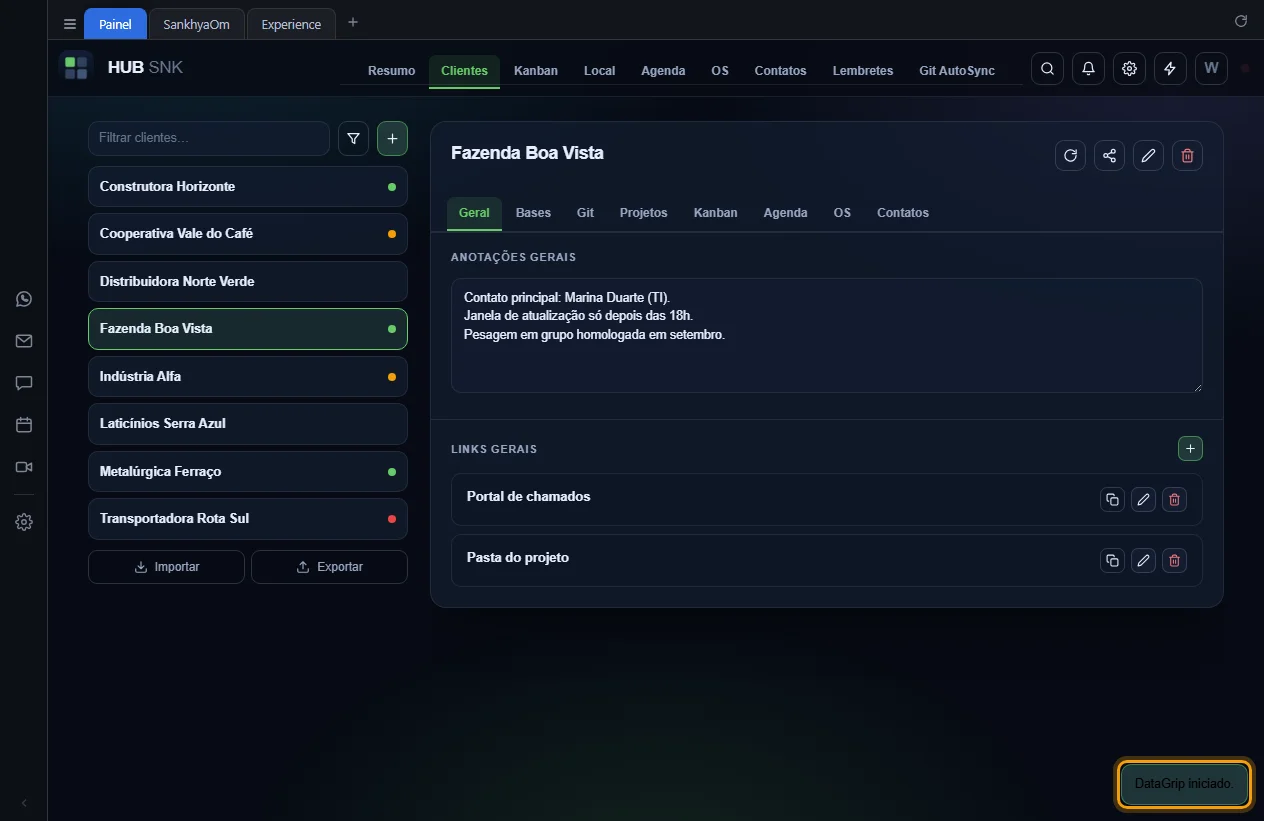Open the chat bubble icon in the left sidebar

24,383
